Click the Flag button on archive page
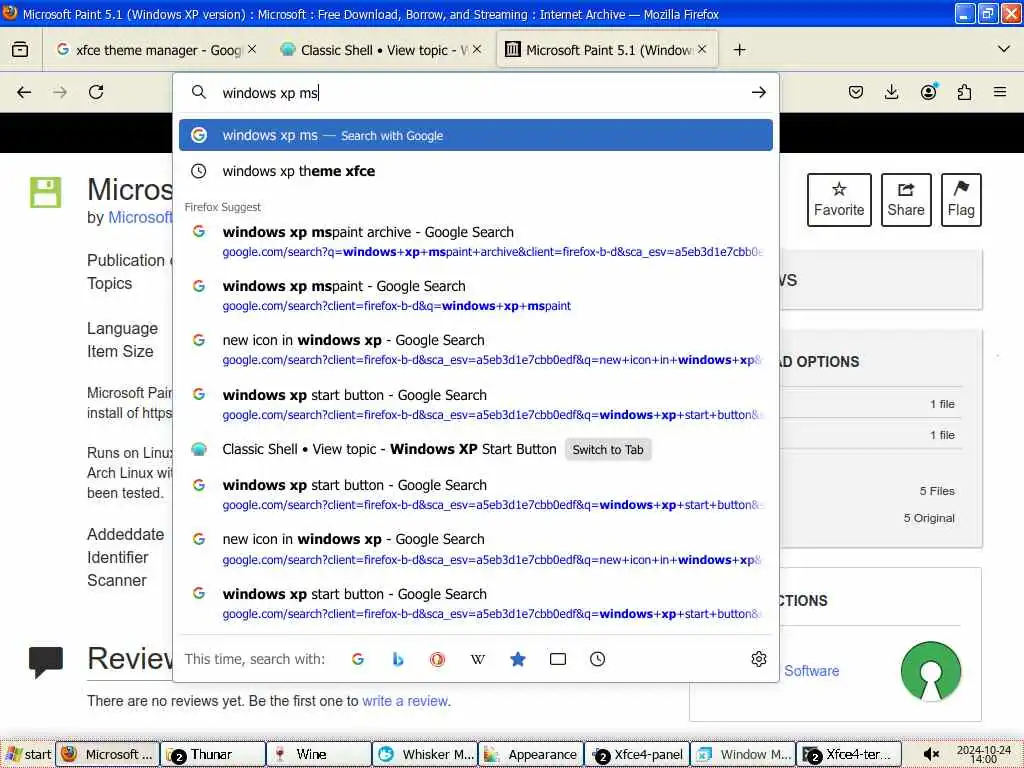This screenshot has width=1024, height=768. click(x=961, y=200)
